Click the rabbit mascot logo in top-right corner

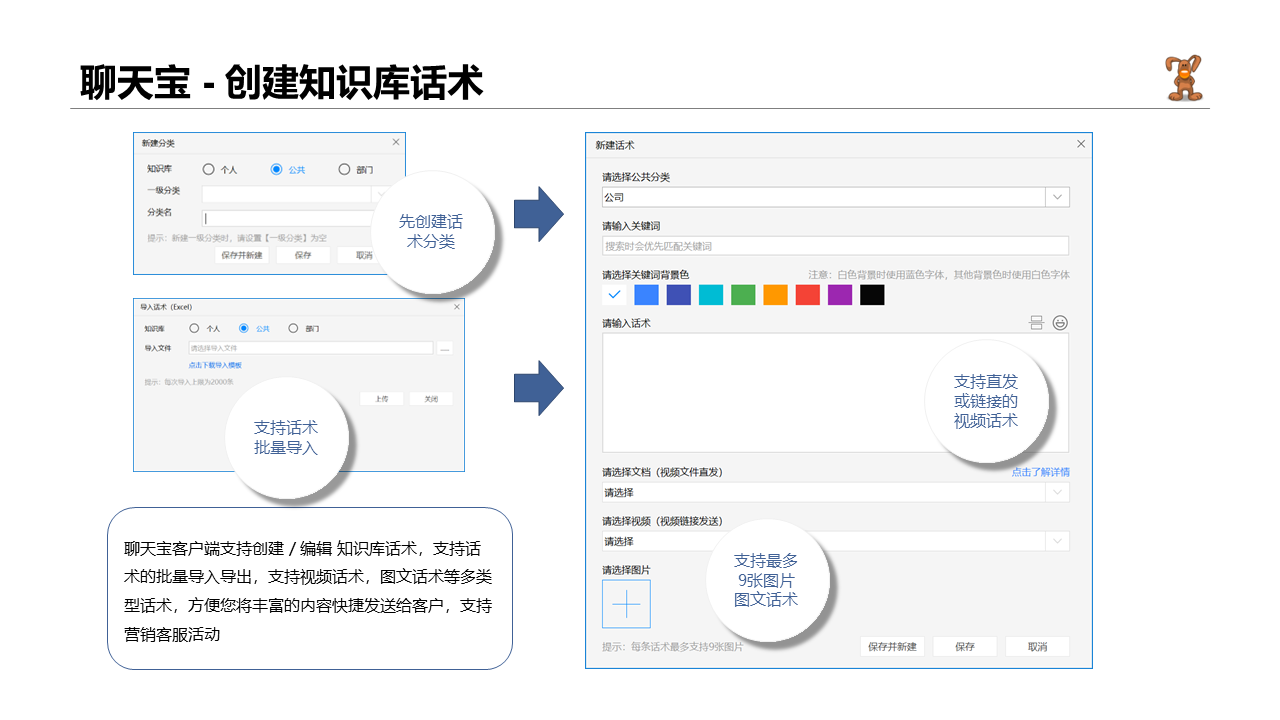pyautogui.click(x=1183, y=75)
